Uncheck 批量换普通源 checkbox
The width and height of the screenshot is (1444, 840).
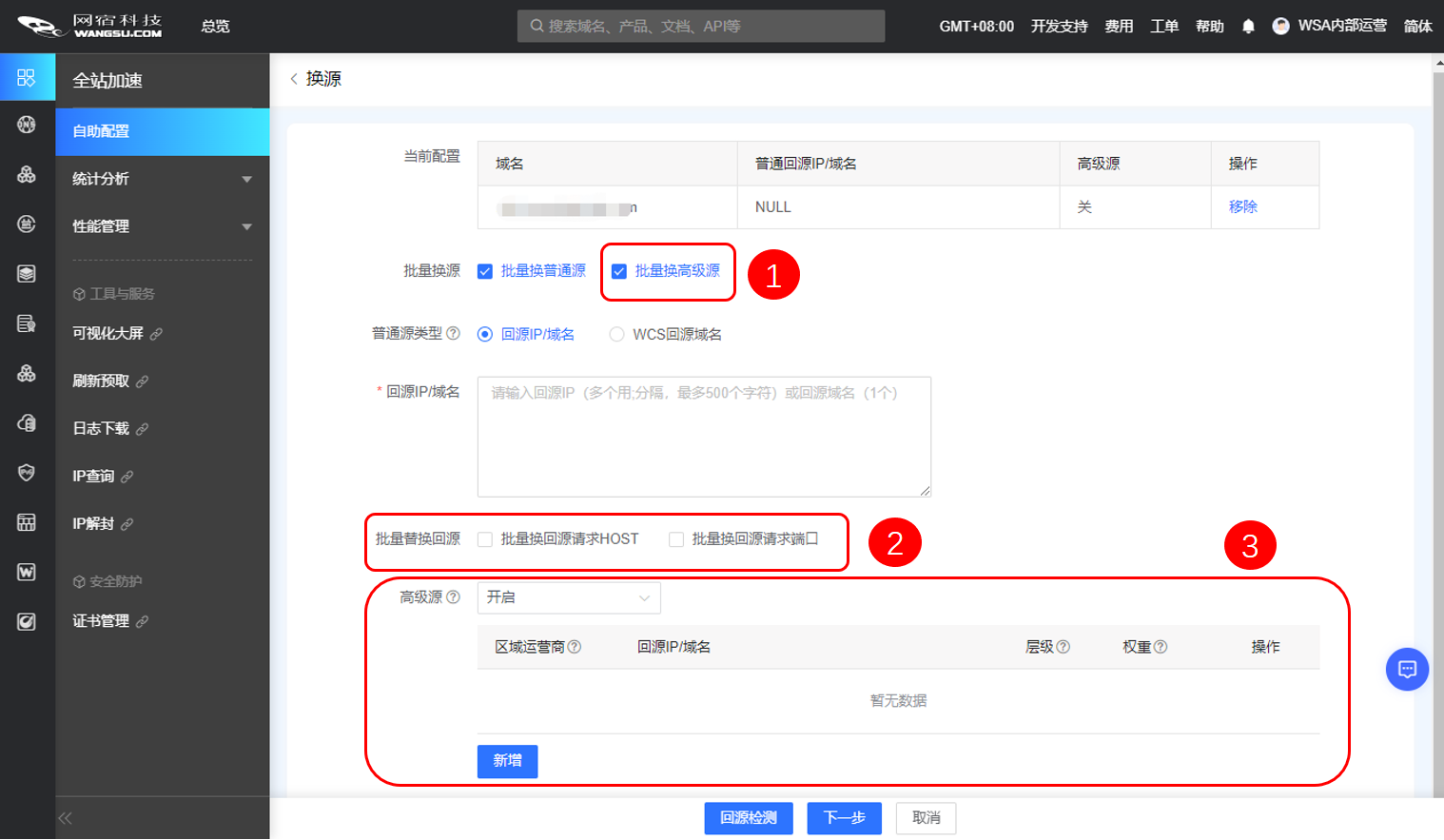[485, 272]
